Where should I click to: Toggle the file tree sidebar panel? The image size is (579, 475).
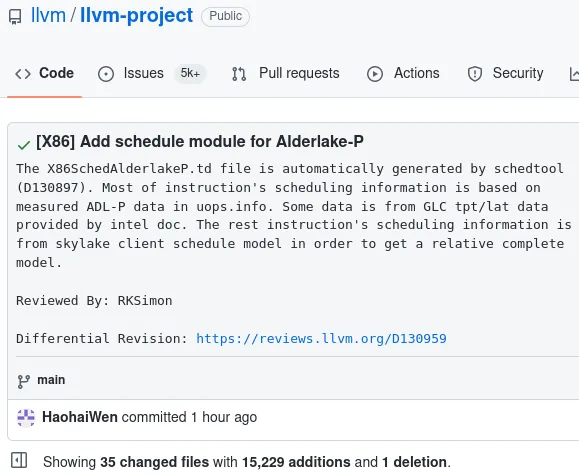point(19,460)
